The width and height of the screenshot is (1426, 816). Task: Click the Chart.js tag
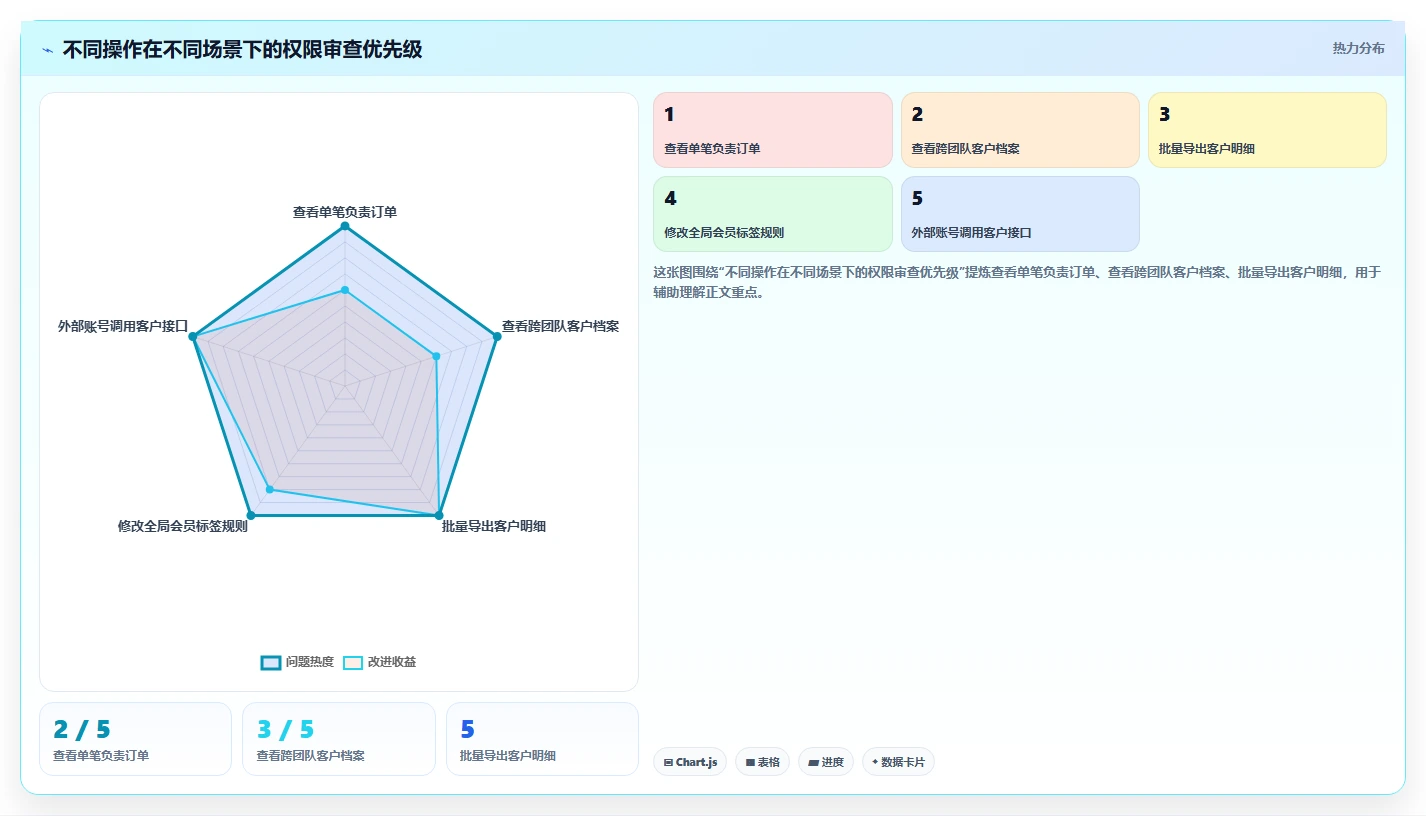tap(690, 762)
